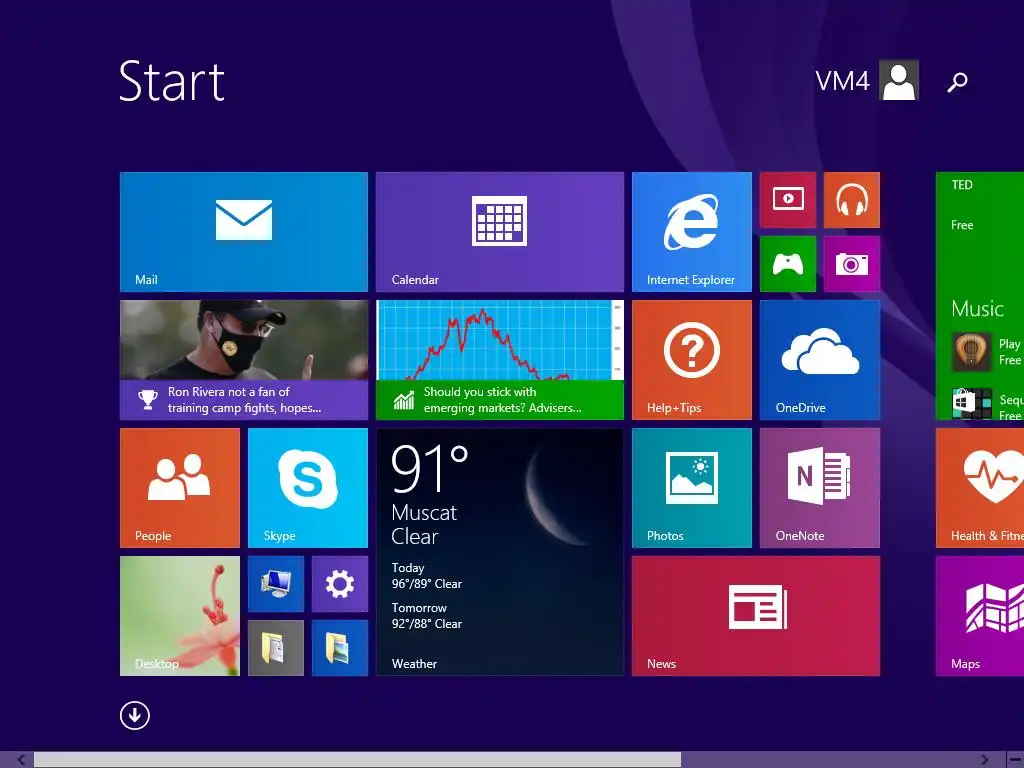Open the OneDrive tile
The height and width of the screenshot is (768, 1024).
point(820,360)
